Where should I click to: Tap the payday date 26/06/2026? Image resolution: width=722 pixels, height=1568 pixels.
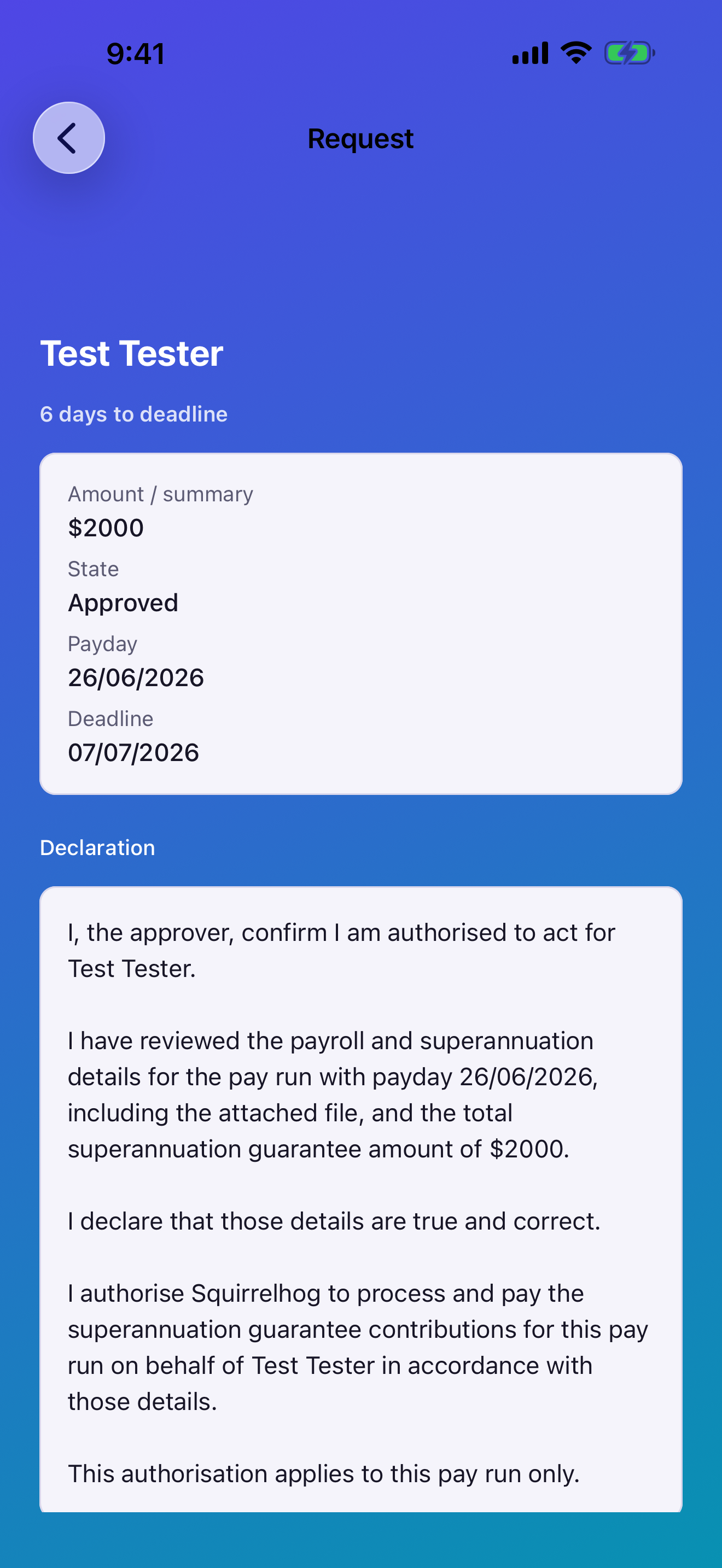click(136, 677)
